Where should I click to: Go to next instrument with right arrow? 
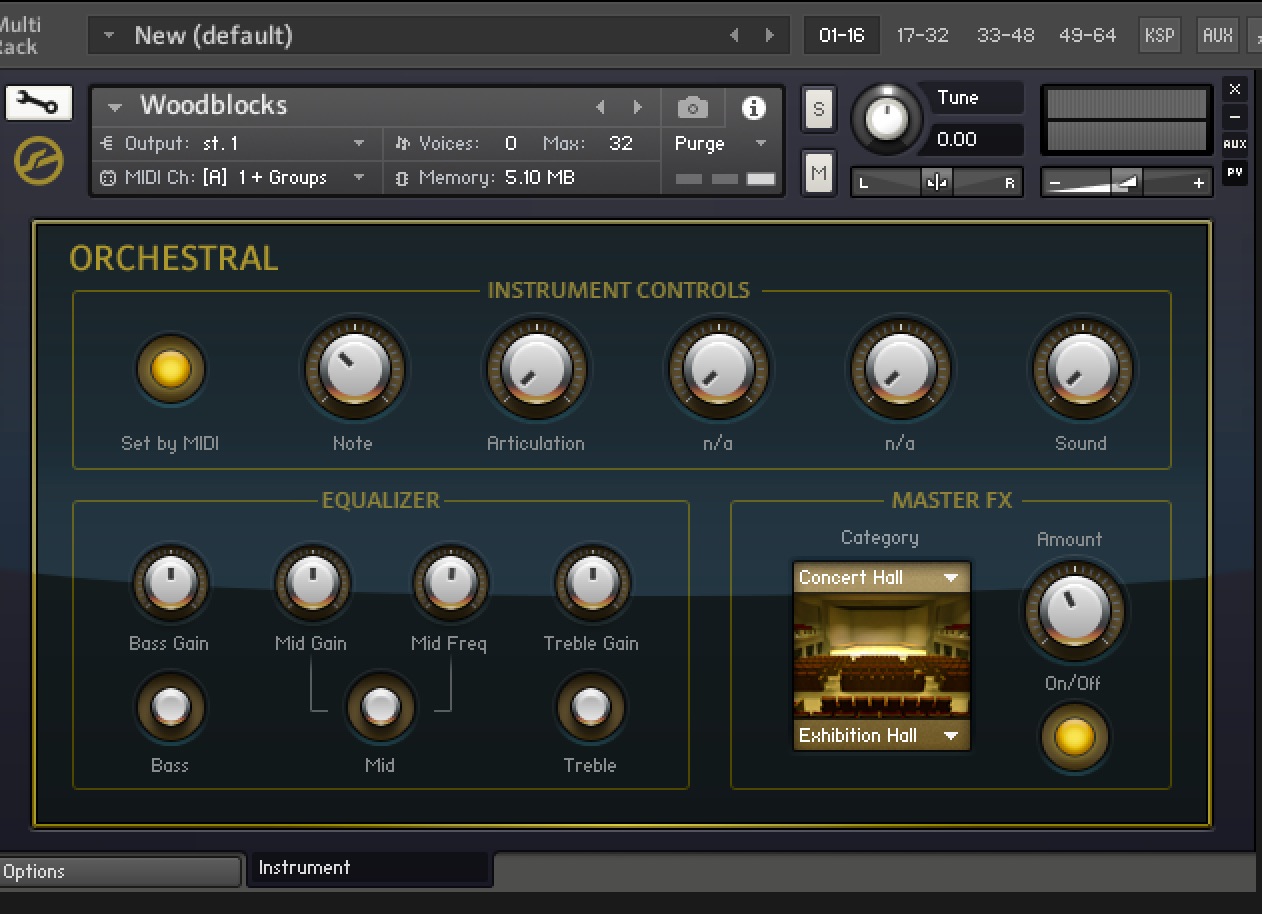tap(637, 107)
